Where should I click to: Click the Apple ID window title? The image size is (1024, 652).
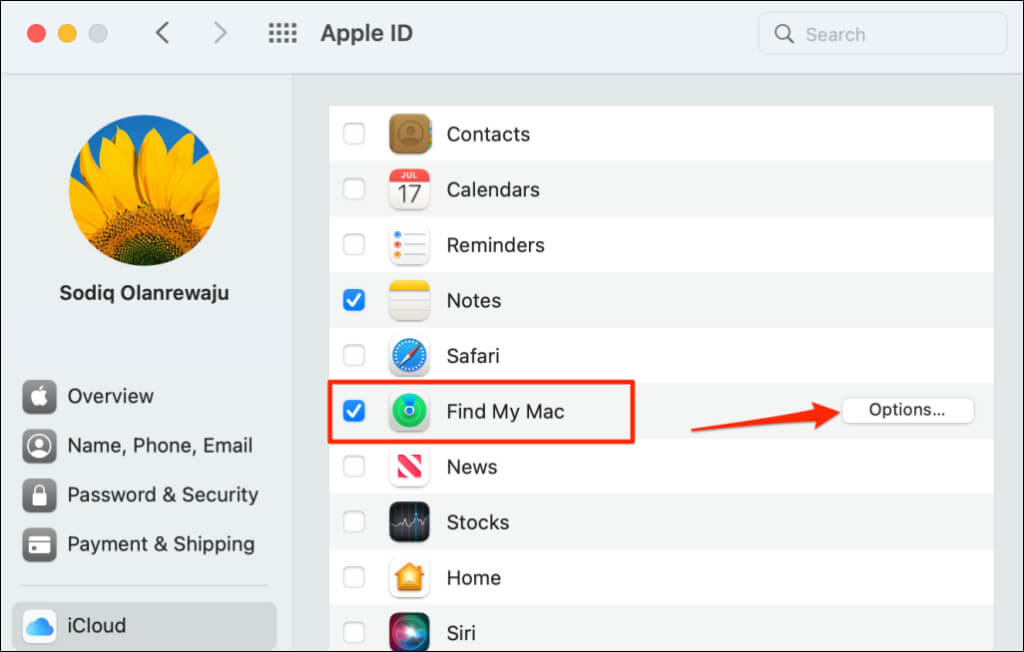click(366, 33)
